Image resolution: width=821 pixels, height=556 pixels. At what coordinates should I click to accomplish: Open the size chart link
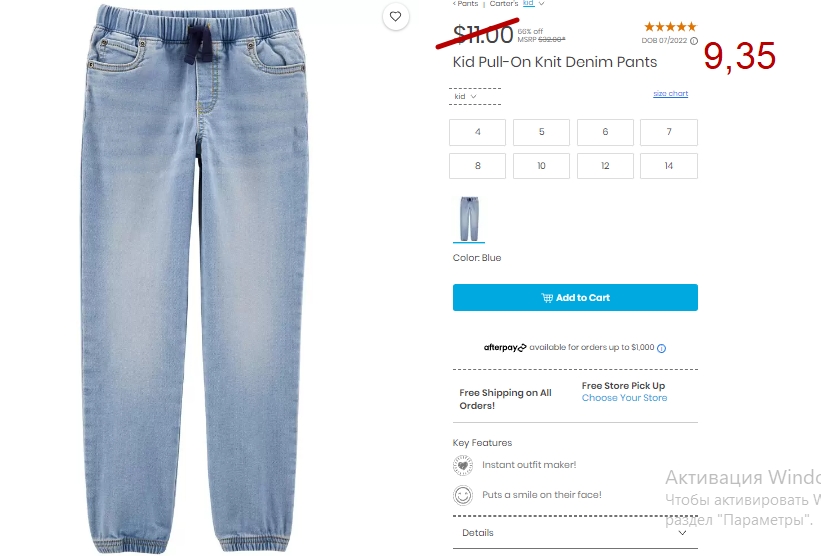coord(670,94)
